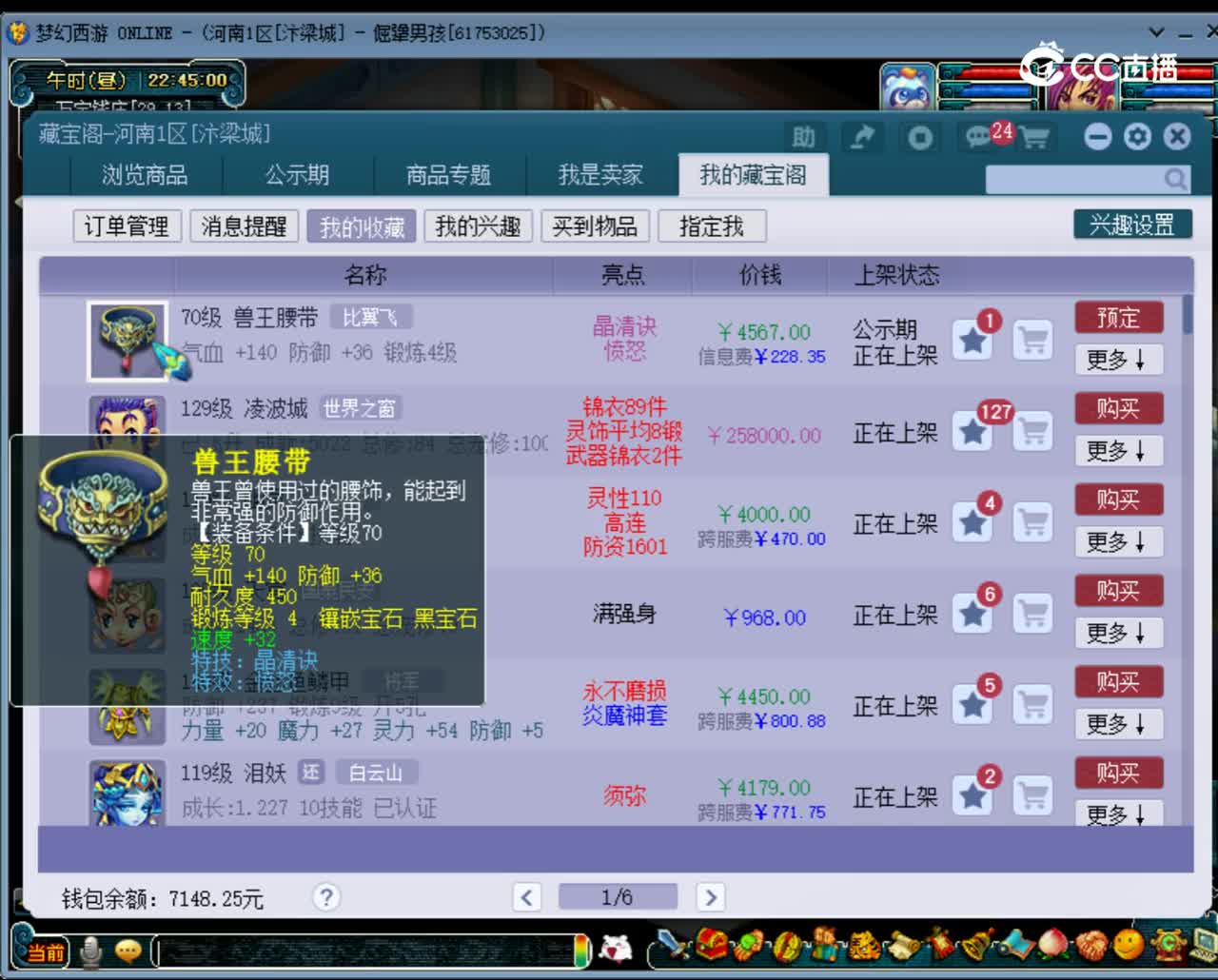Open 我是卖家 tab

point(600,175)
